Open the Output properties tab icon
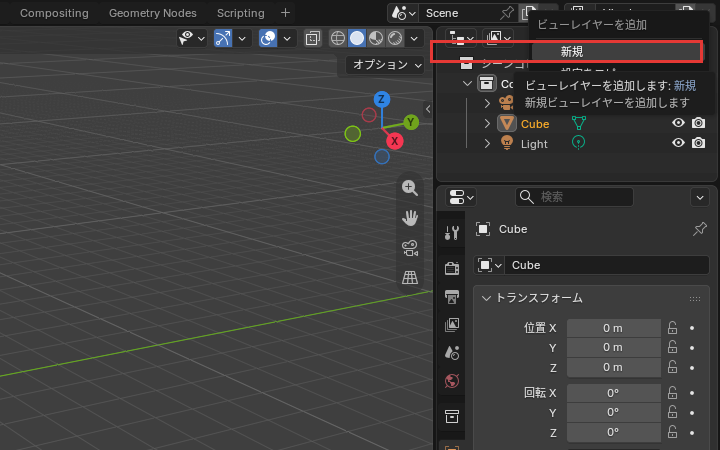The width and height of the screenshot is (720, 450). pos(452,297)
